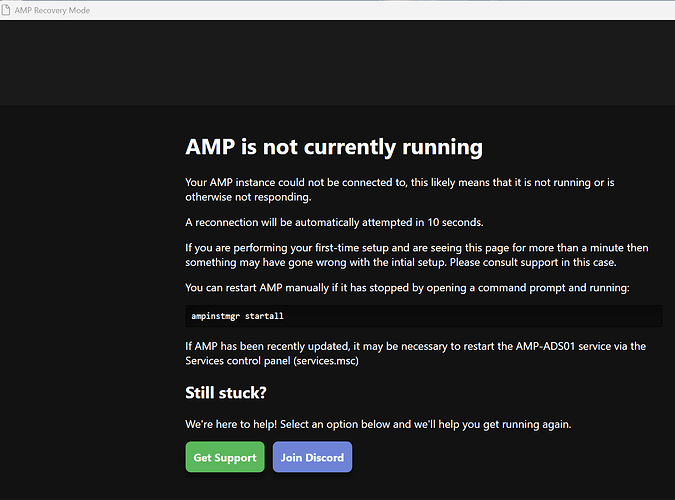
Task: Click the paragraph starting 'Your AMP instance could not'
Action: click(x=399, y=190)
